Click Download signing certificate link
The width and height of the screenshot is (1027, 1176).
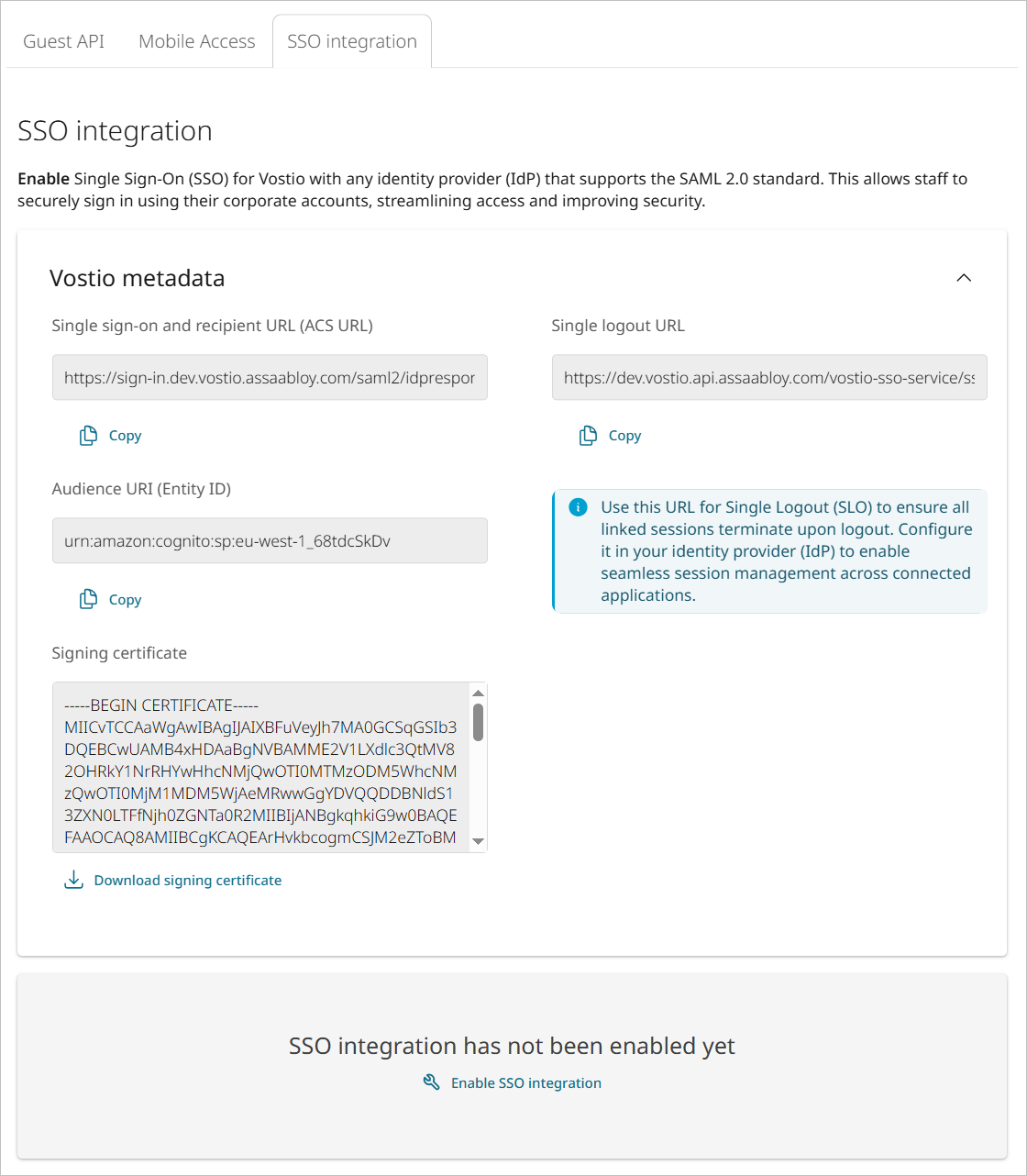[187, 881]
